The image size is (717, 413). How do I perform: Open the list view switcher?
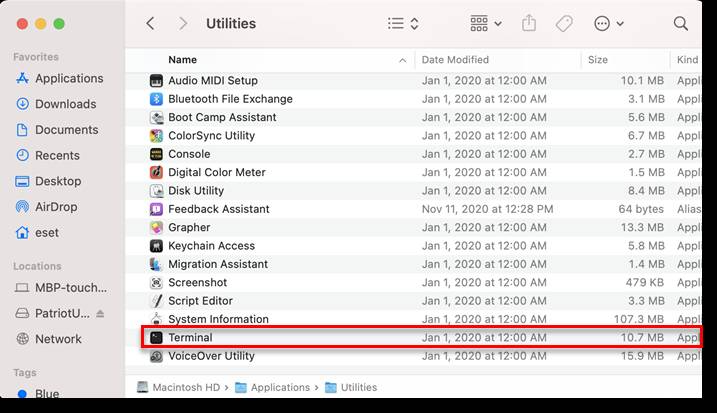tap(403, 23)
